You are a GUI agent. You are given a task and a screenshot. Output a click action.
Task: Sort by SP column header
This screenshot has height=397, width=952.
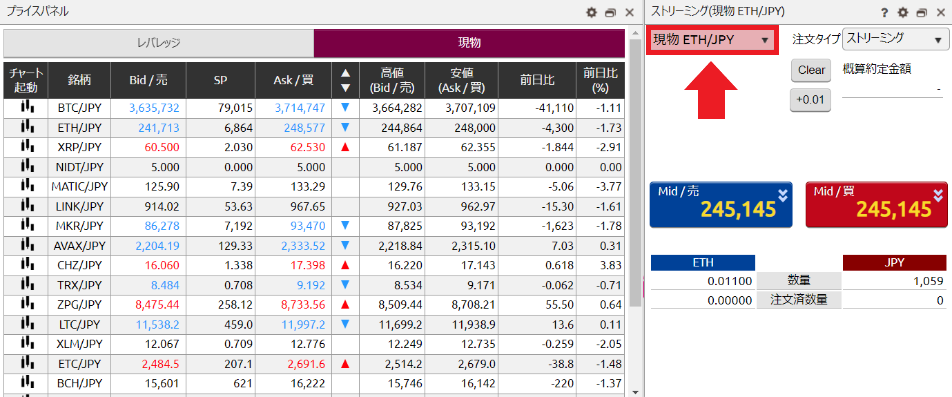coord(221,81)
